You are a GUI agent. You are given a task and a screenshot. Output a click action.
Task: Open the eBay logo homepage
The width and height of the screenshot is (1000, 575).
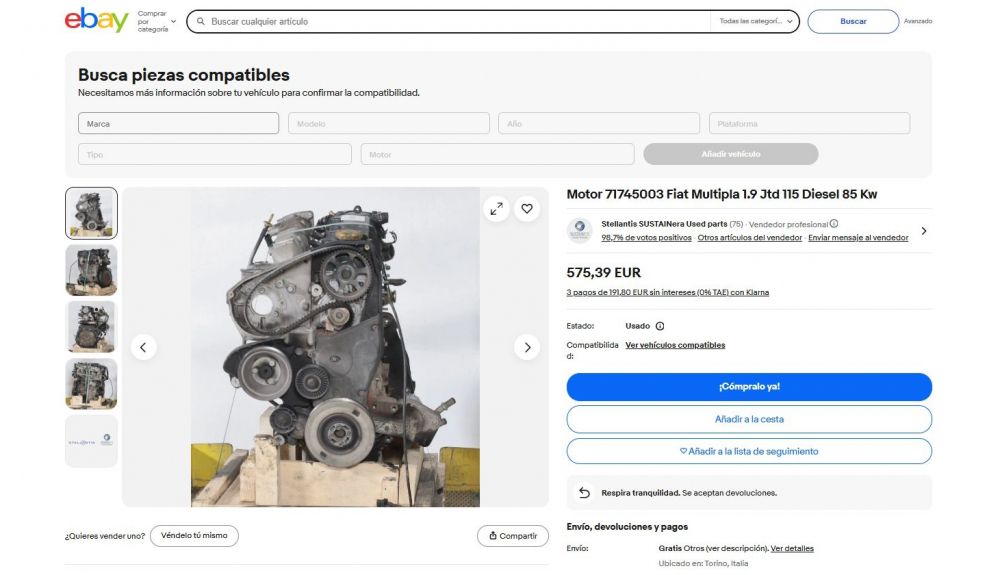point(96,20)
